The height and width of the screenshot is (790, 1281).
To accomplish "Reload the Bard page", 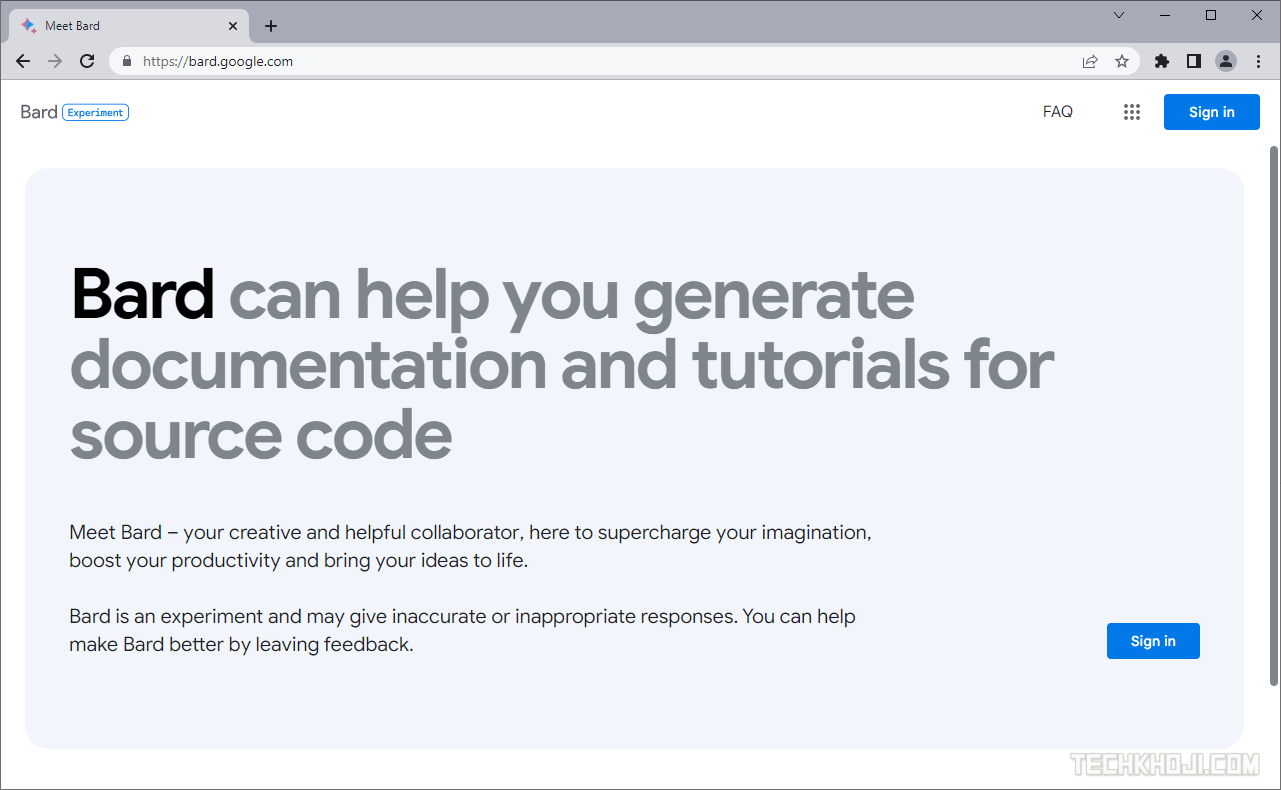I will tap(87, 61).
